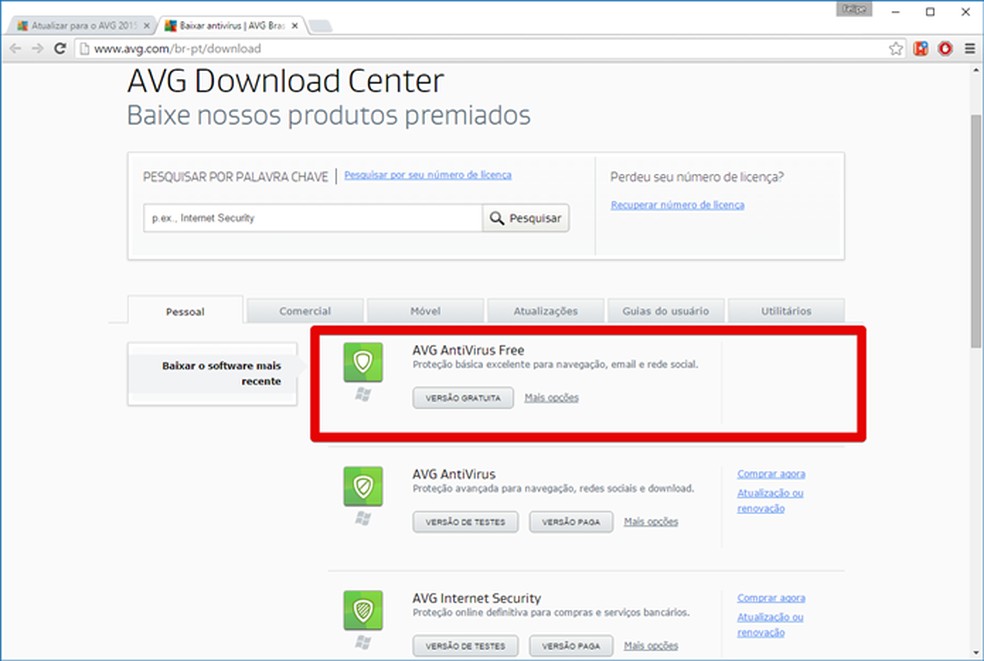Click the scrollbar down arrow
The image size is (984, 661).
[974, 653]
